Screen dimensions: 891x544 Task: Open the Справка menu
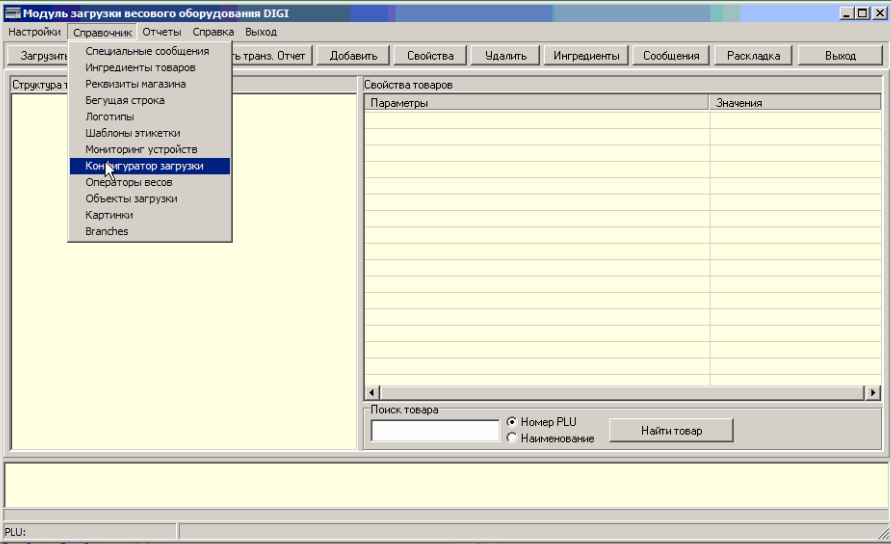point(213,32)
